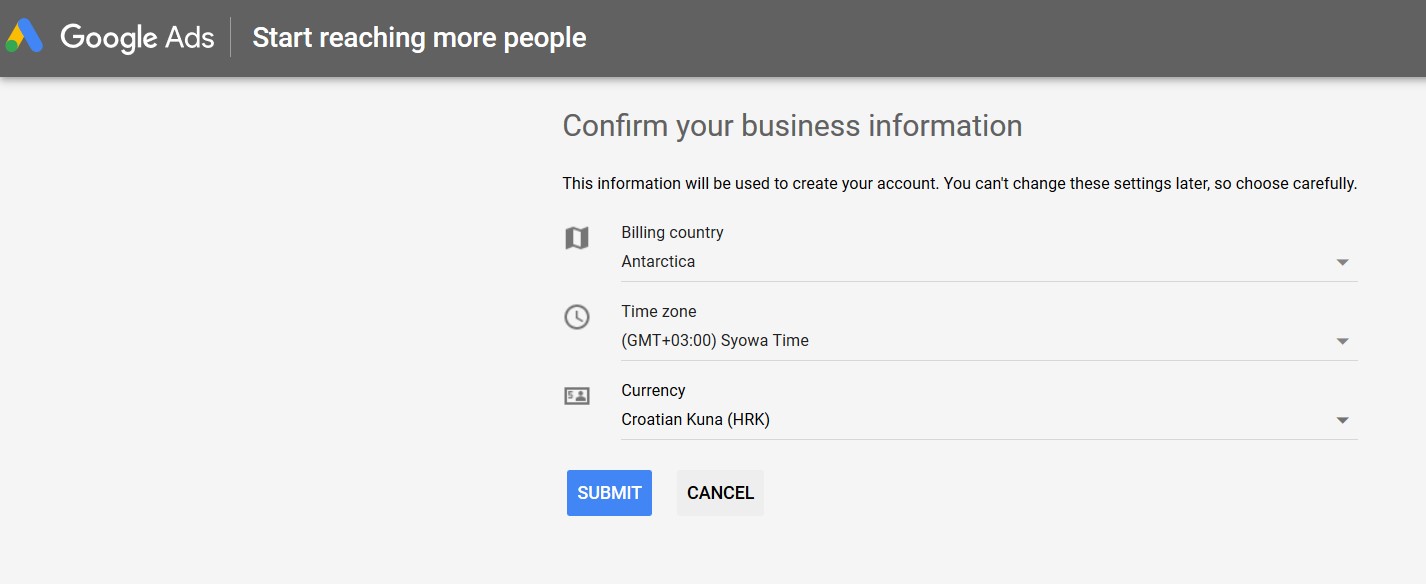Click the Google Ads triangular logo icon
Screen dimensions: 1426x584
(24, 37)
